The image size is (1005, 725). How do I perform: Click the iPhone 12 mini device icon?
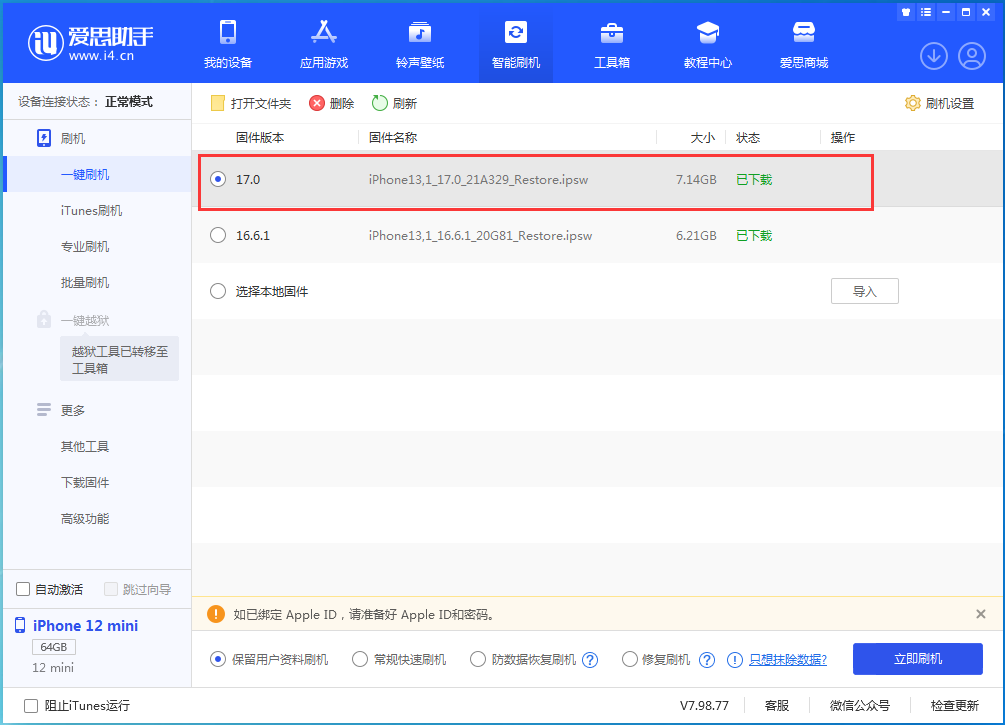pos(20,626)
